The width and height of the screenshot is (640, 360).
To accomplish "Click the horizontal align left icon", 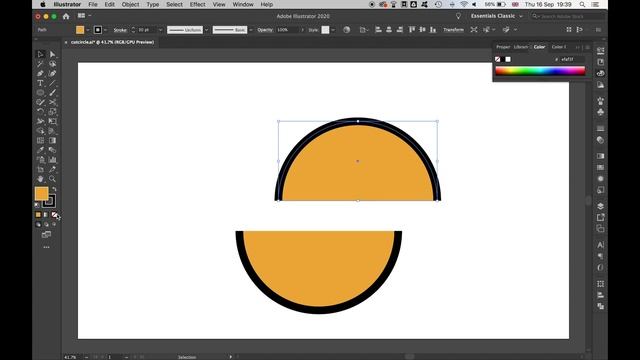I will (378, 30).
